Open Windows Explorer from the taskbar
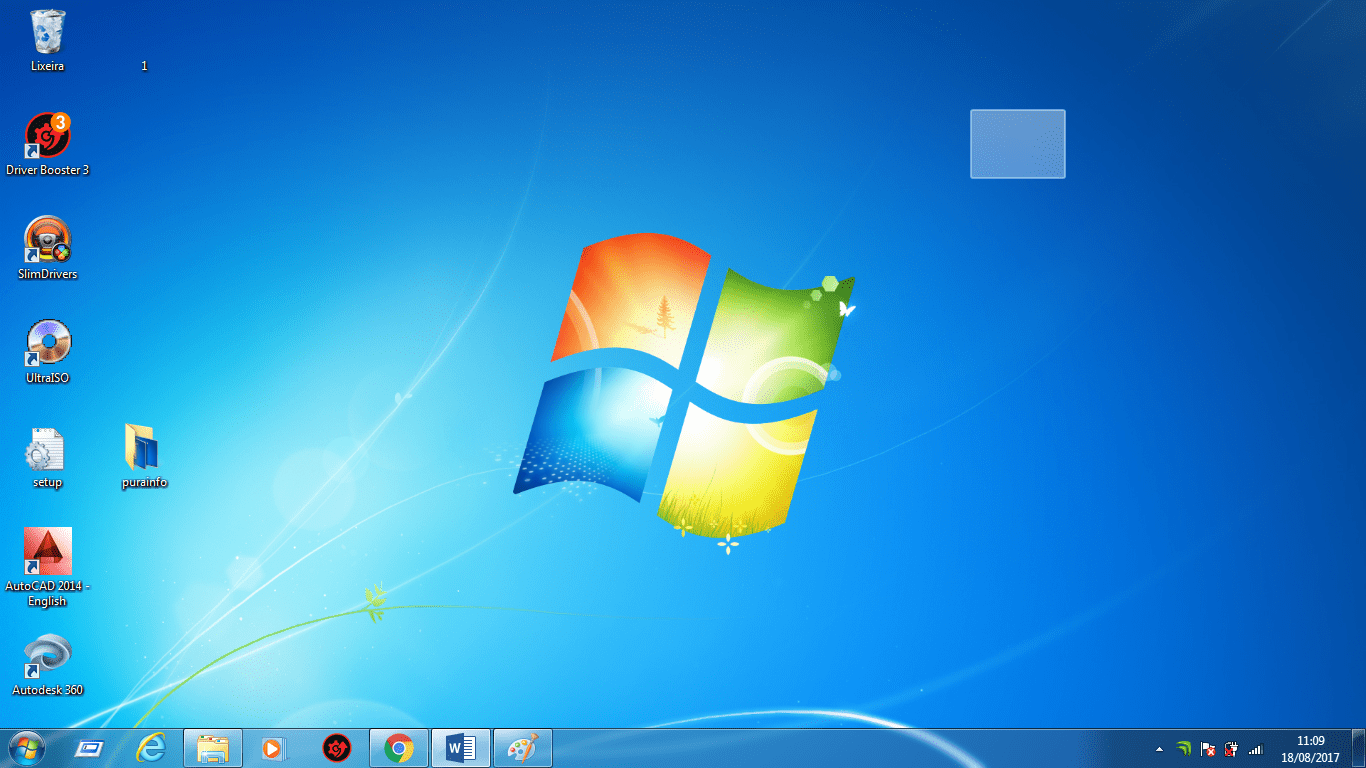This screenshot has height=768, width=1366. (213, 748)
